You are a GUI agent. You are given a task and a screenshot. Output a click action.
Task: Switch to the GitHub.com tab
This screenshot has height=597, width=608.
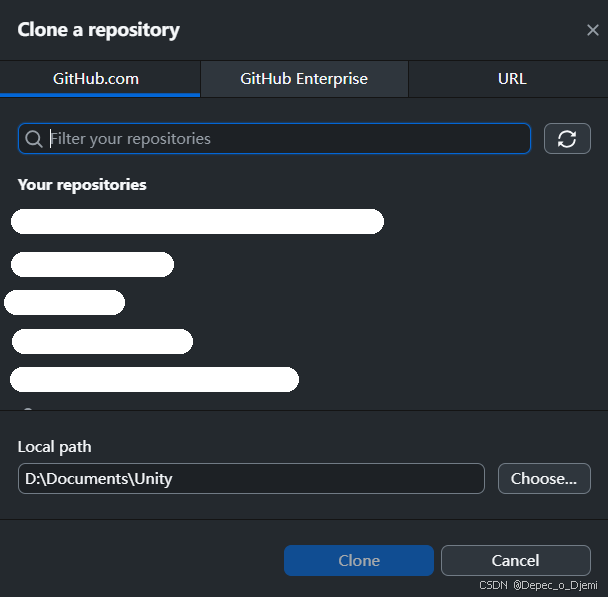[100, 79]
